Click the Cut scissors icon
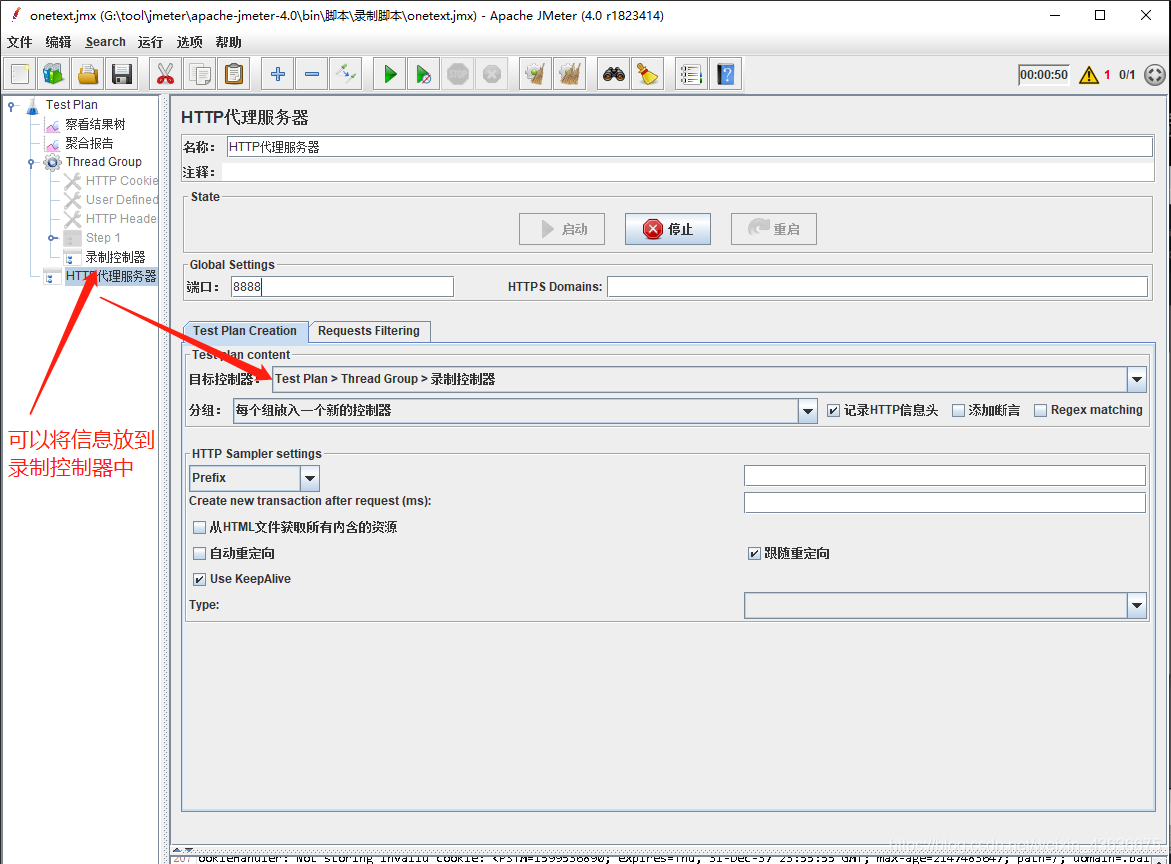 [165, 74]
